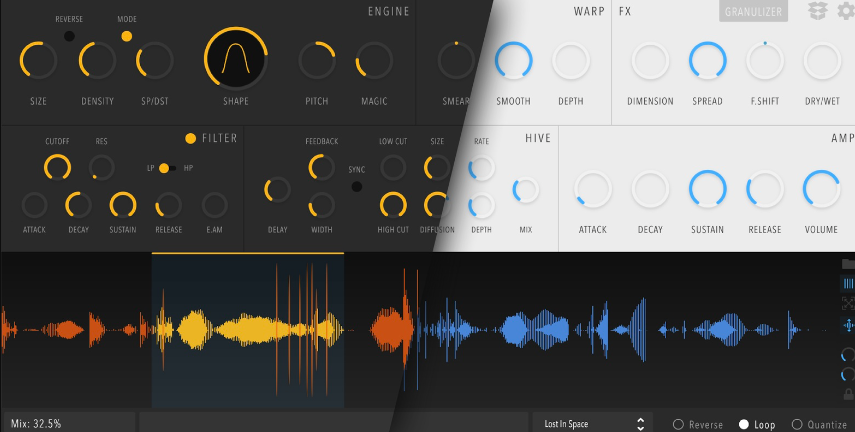Click the DIFFUSION knob

click(437, 205)
